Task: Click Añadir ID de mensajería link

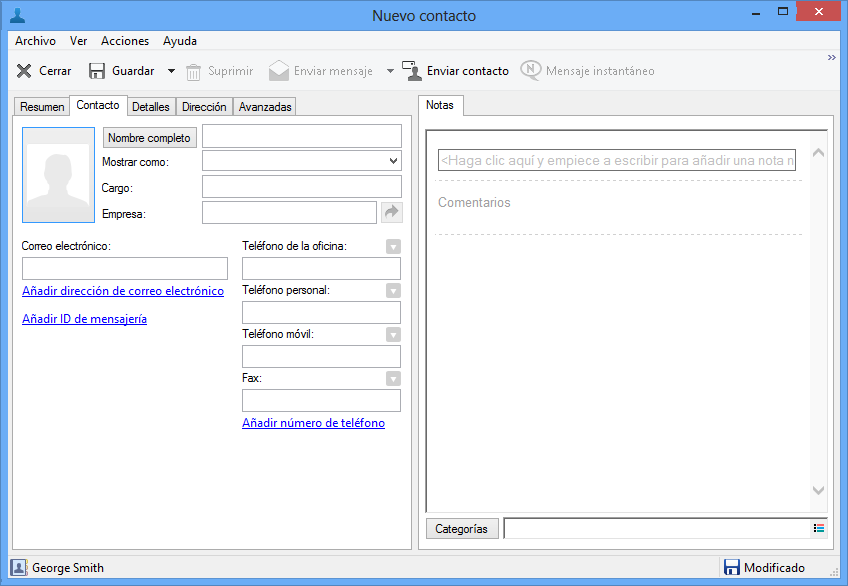Action: pyautogui.click(x=84, y=319)
